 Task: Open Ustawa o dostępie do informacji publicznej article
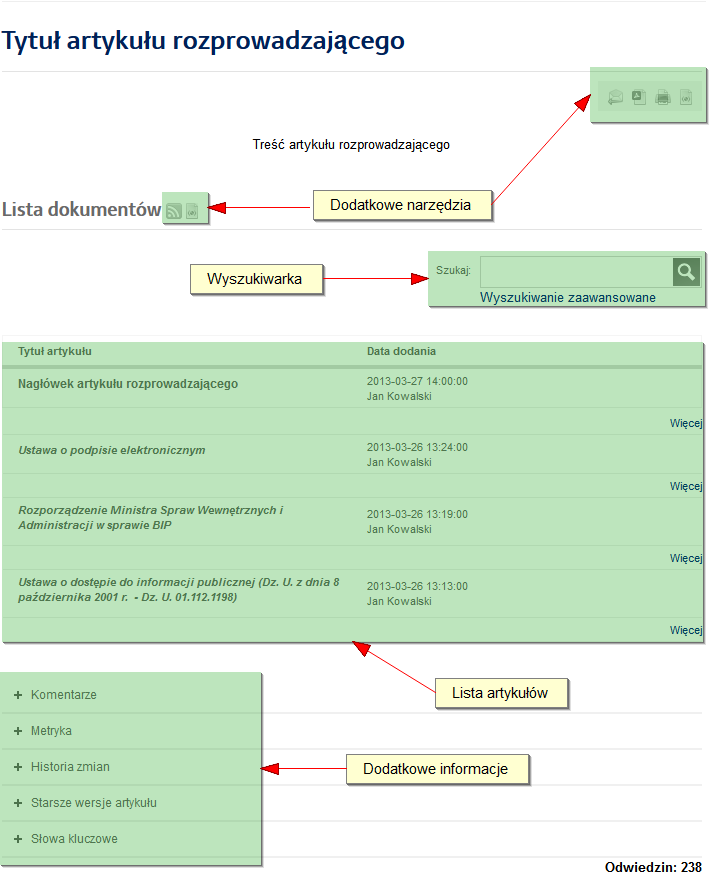[x=179, y=589]
